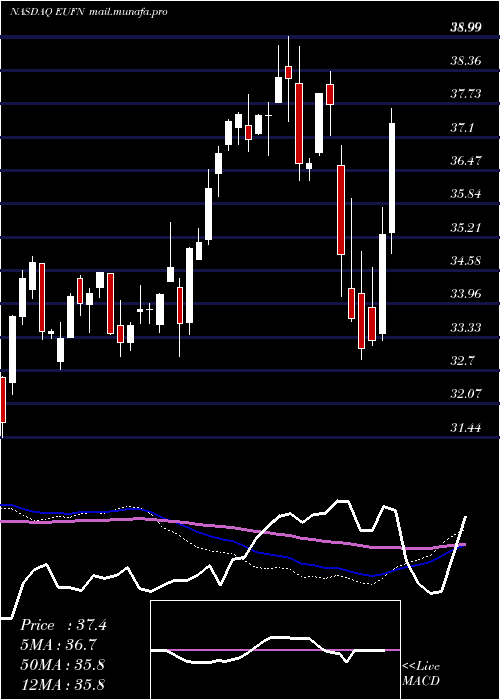This screenshot has width=500, height=700.
Task: Click the 38.99 price axis label
Action: pos(466,27)
